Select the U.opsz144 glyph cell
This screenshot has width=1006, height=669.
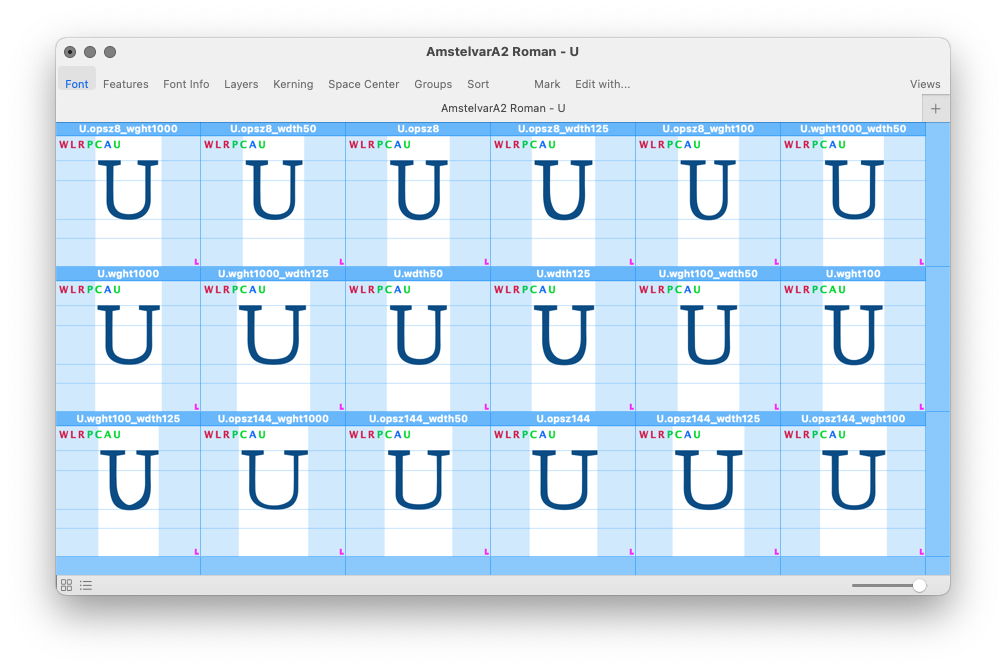[563, 490]
